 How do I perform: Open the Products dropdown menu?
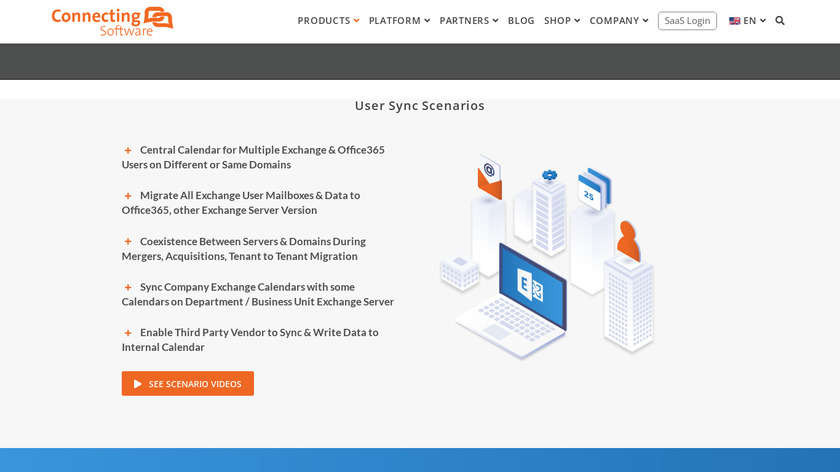(x=328, y=20)
